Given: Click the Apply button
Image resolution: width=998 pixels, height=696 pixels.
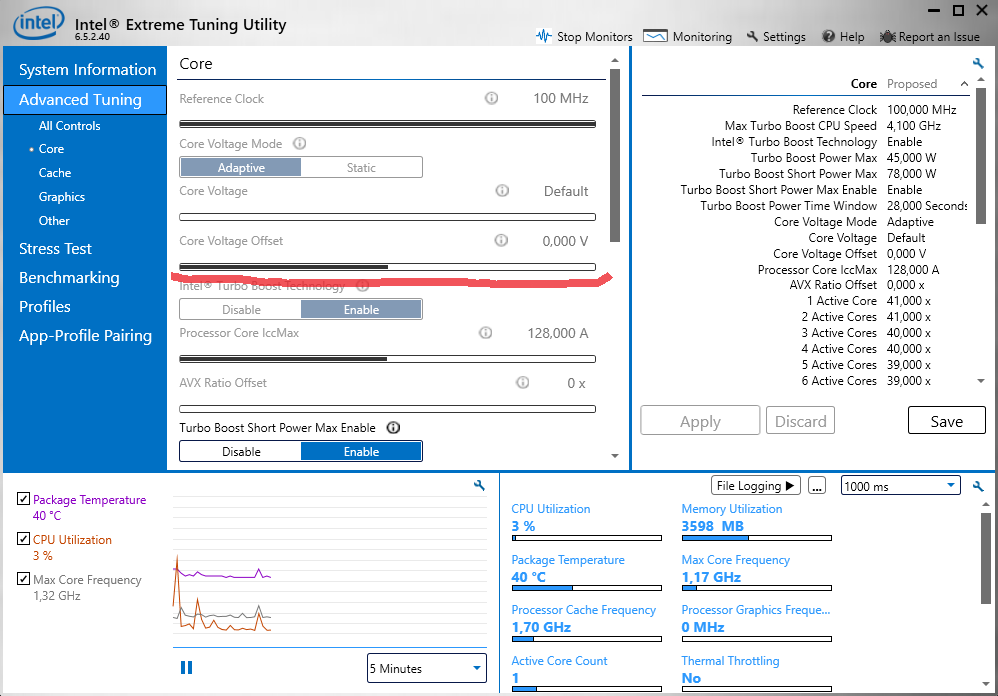Looking at the screenshot, I should [700, 421].
